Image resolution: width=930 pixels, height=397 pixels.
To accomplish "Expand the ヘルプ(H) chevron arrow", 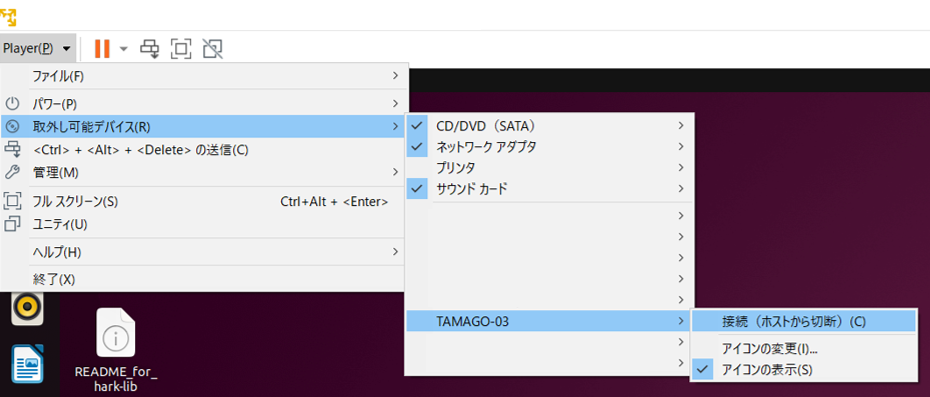I will (x=396, y=252).
